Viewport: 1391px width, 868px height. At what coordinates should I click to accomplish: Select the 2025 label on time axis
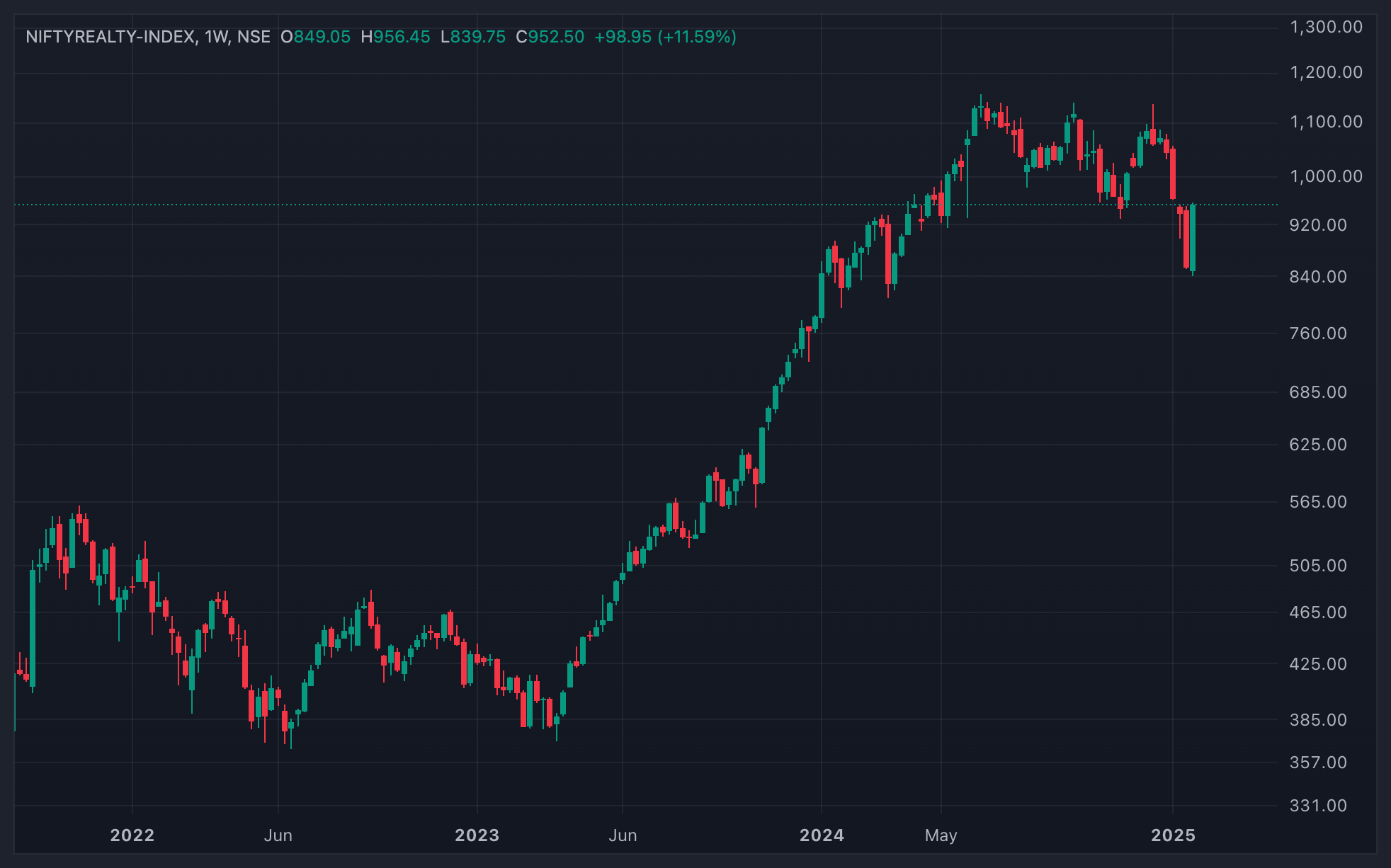pos(1174,835)
